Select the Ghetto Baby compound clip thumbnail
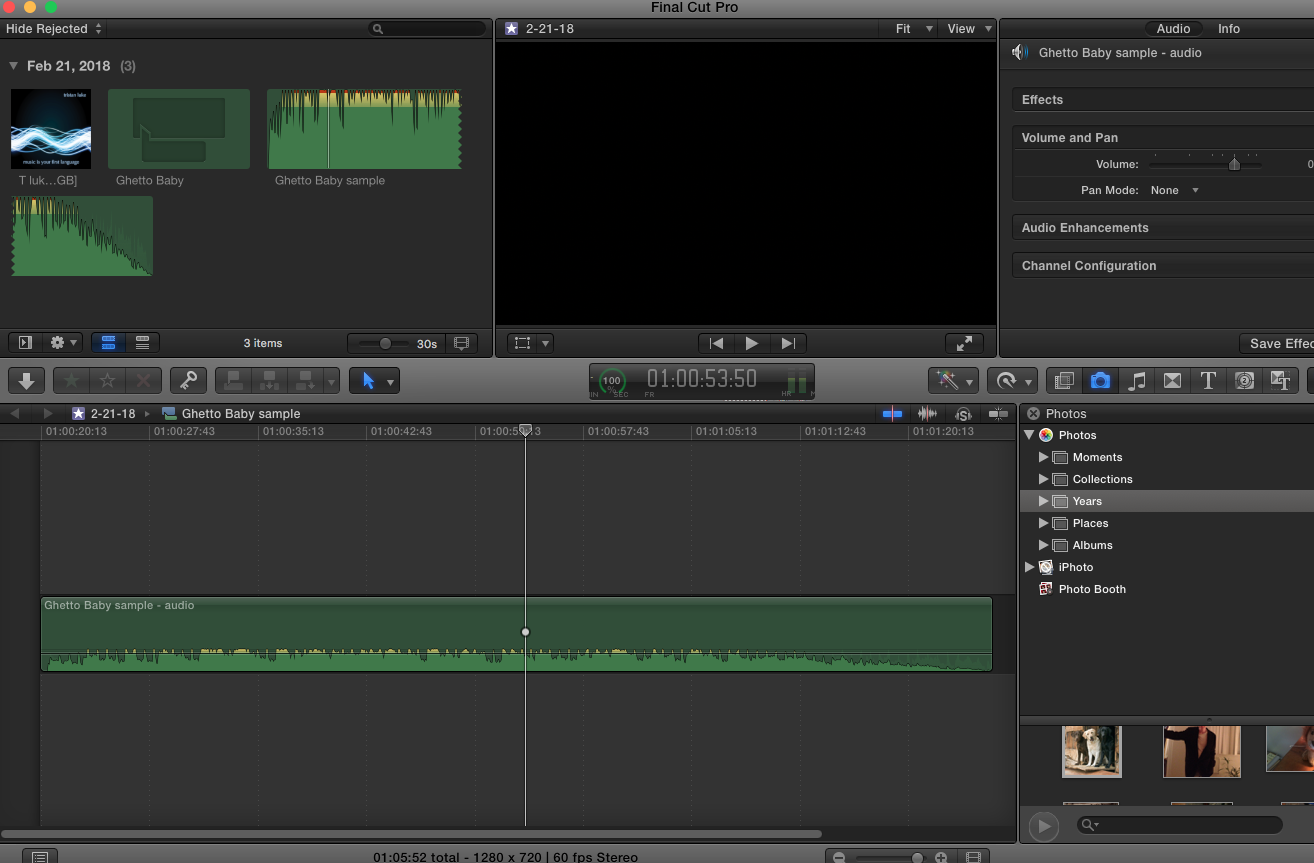This screenshot has height=863, width=1314. point(179,129)
